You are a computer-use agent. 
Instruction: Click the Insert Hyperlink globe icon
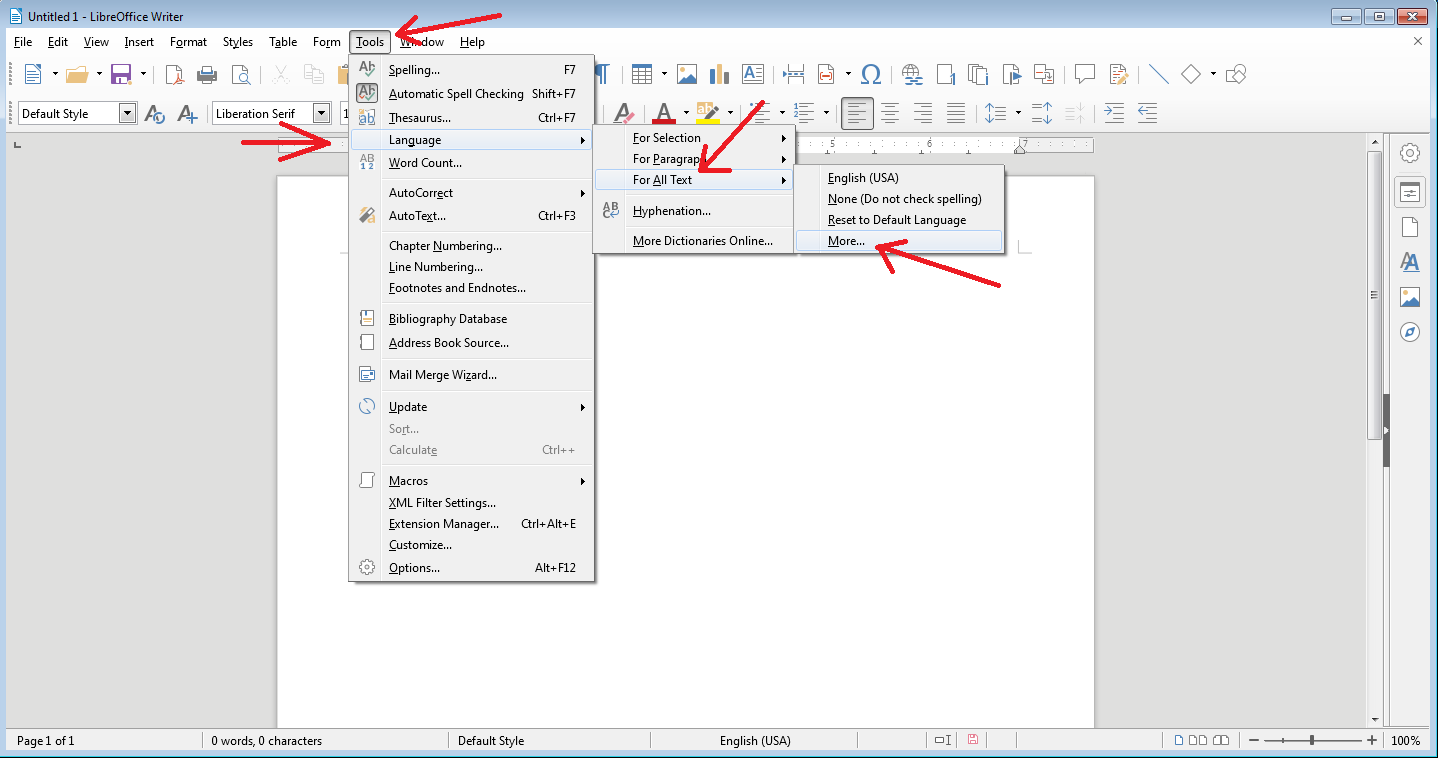pos(912,74)
